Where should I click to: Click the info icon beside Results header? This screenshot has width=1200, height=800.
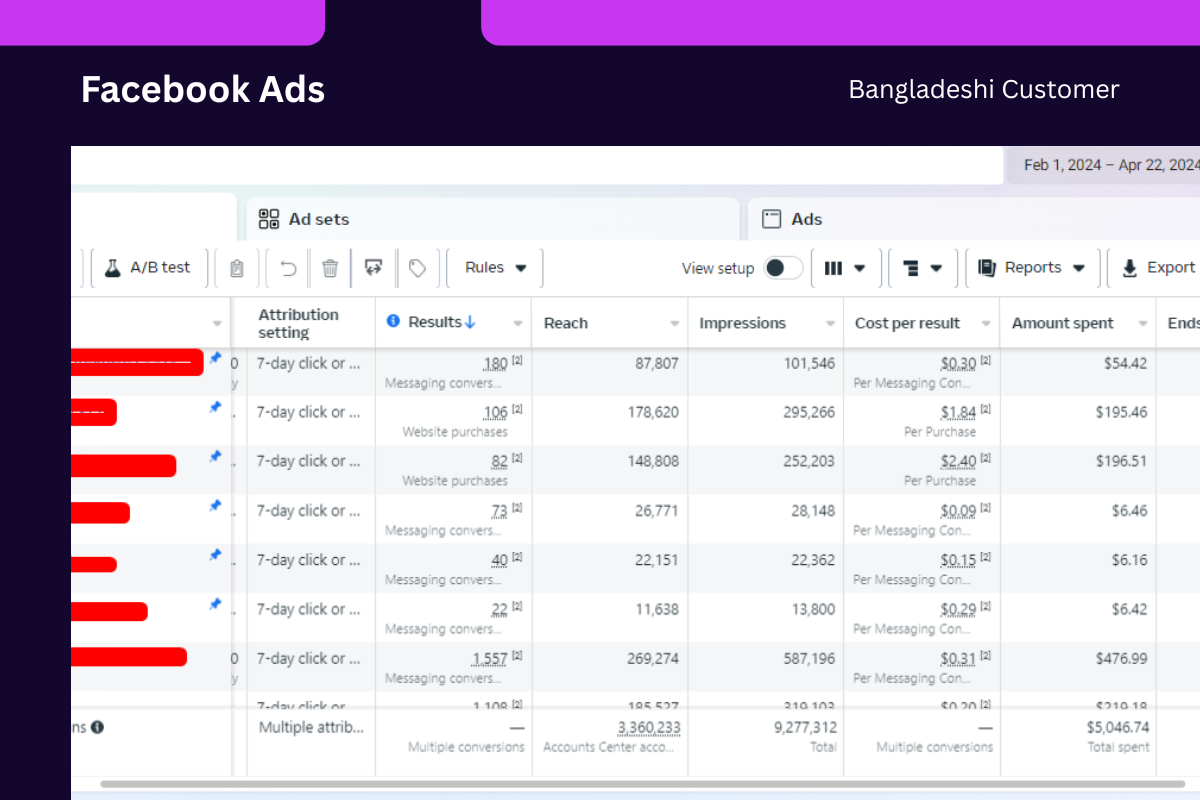tap(393, 321)
